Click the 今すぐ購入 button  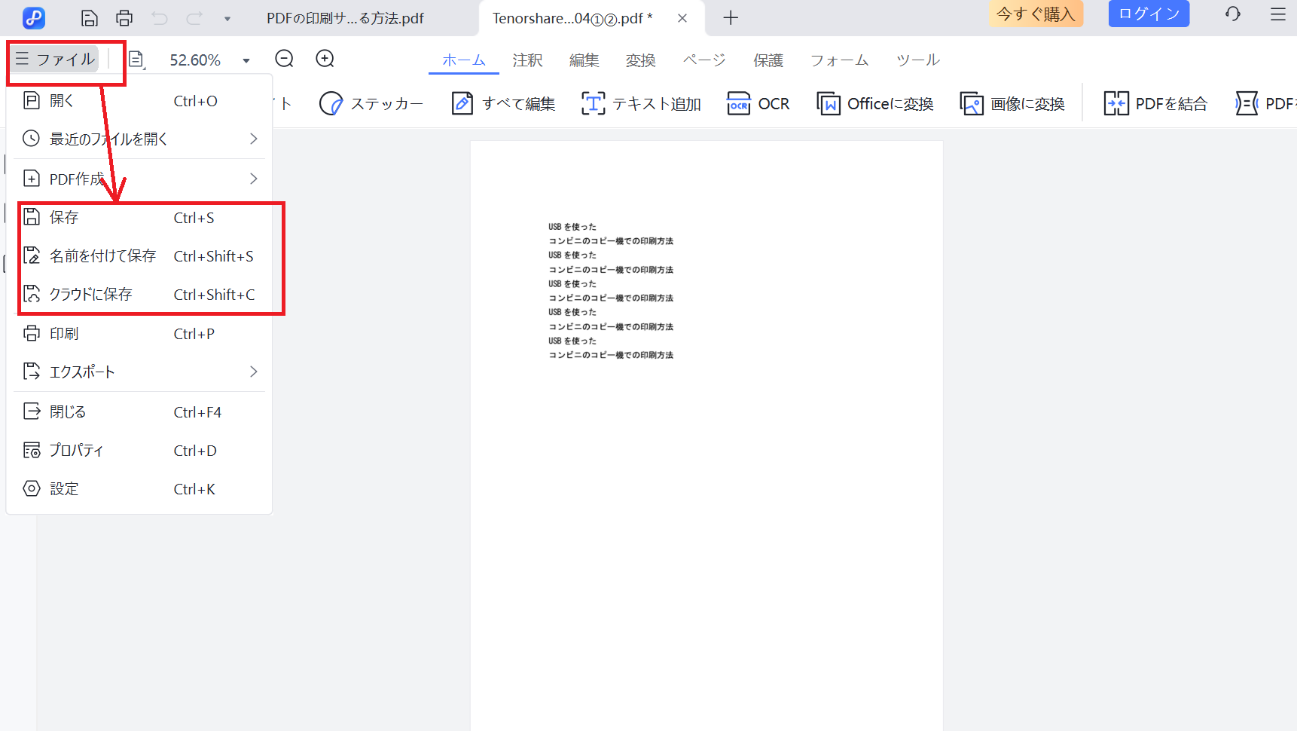pyautogui.click(x=1036, y=14)
